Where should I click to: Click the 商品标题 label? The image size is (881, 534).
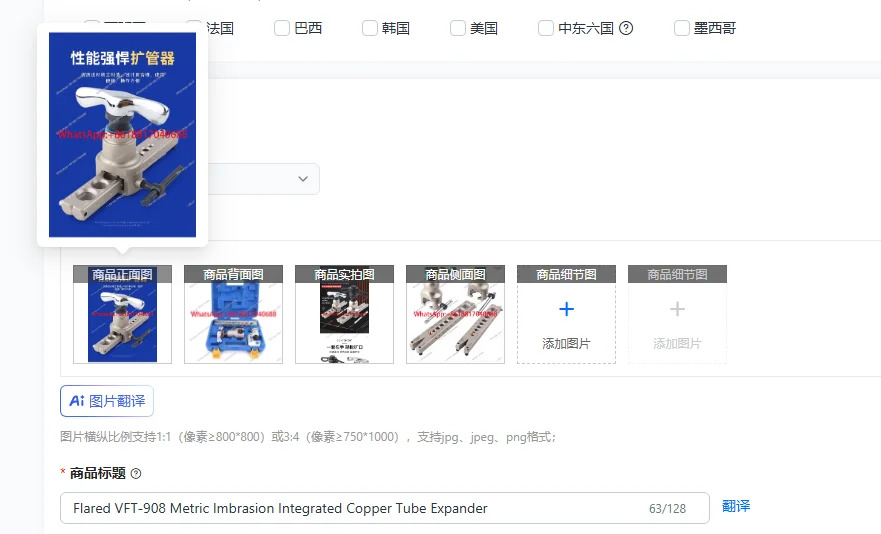(x=98, y=473)
